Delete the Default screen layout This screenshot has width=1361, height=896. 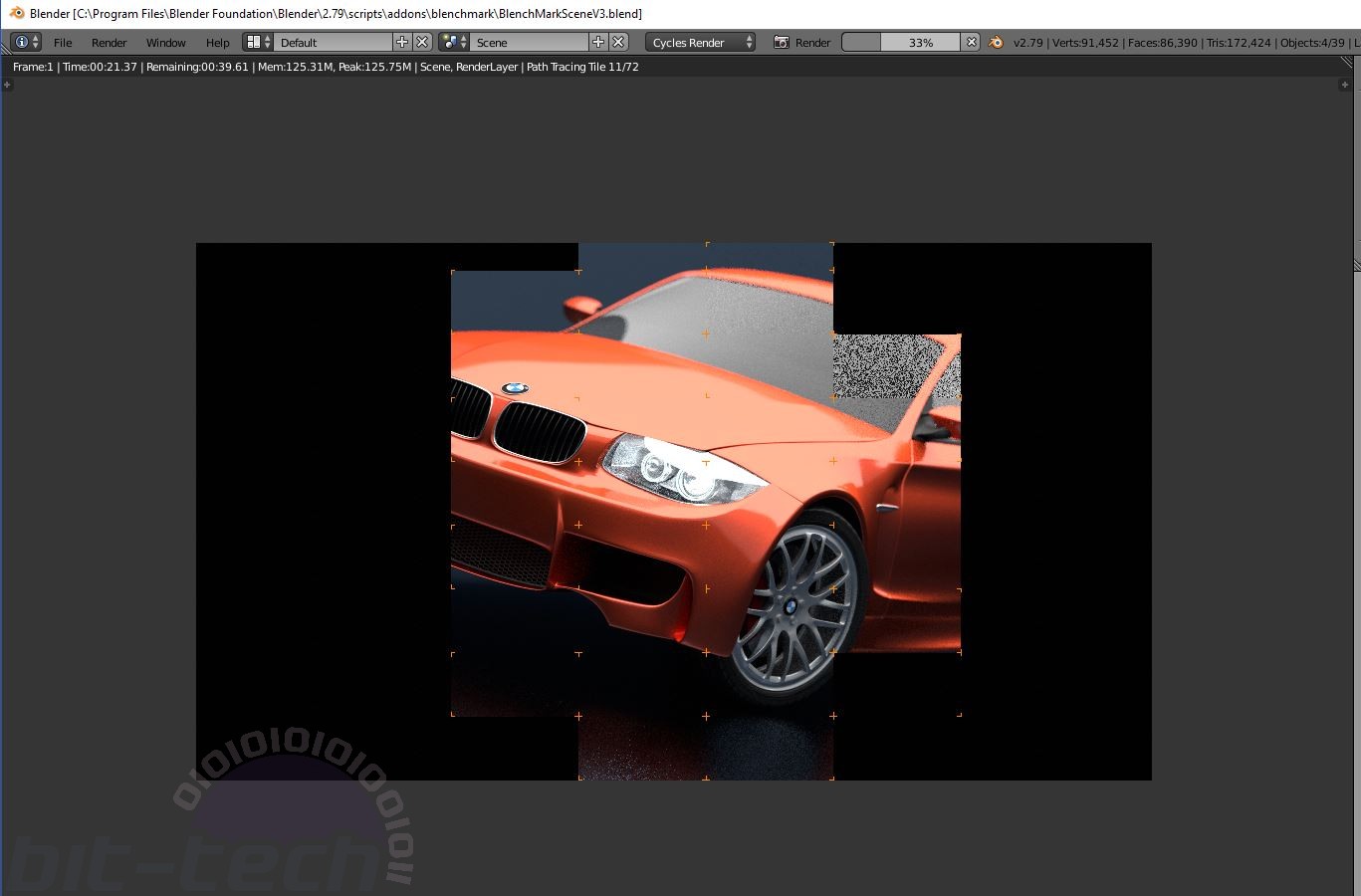pyautogui.click(x=422, y=42)
